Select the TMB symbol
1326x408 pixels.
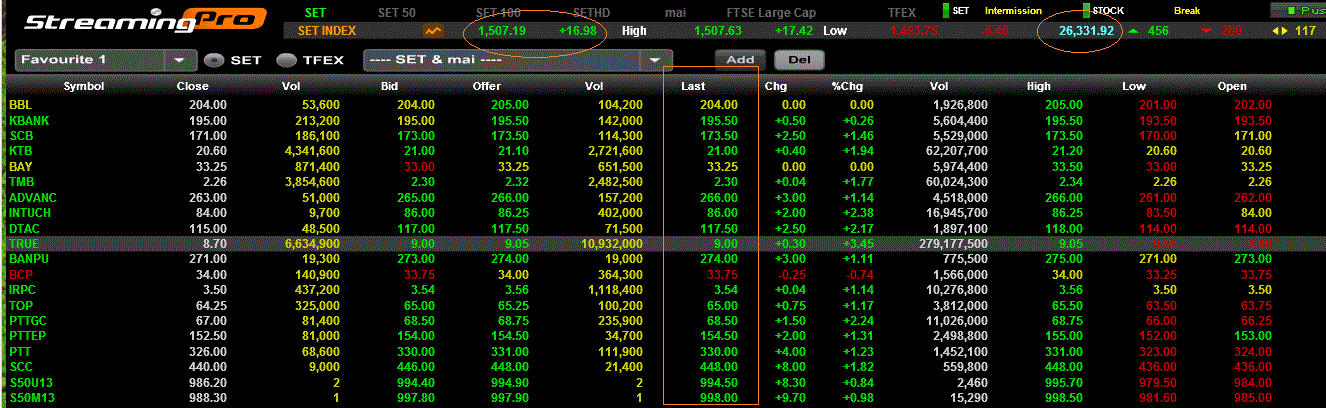(x=21, y=181)
